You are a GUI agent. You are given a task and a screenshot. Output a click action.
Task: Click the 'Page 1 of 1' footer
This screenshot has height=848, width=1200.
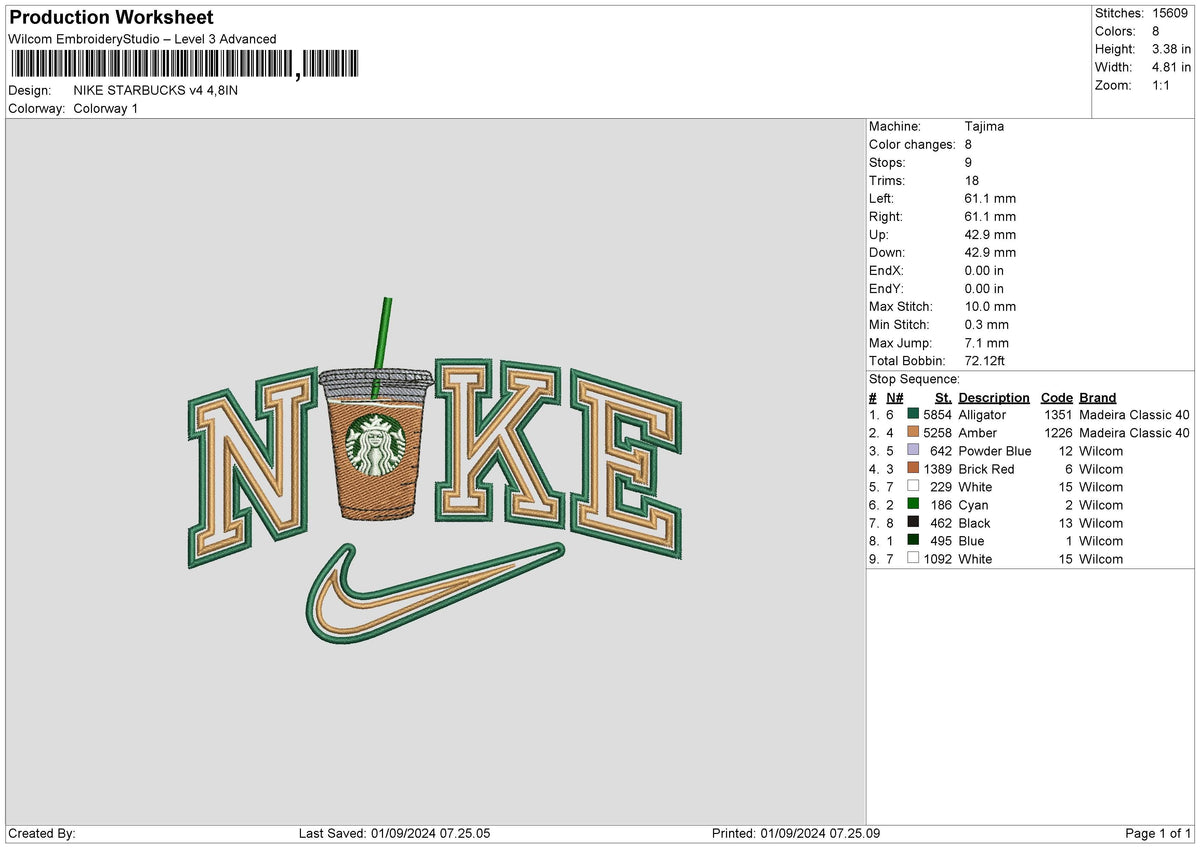[1158, 833]
